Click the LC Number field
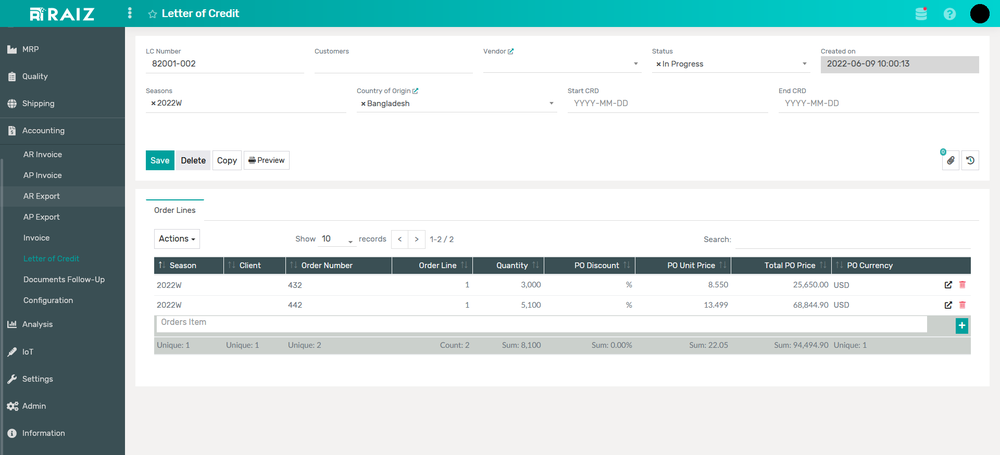Screen dimensions: 1000x455 (224, 64)
